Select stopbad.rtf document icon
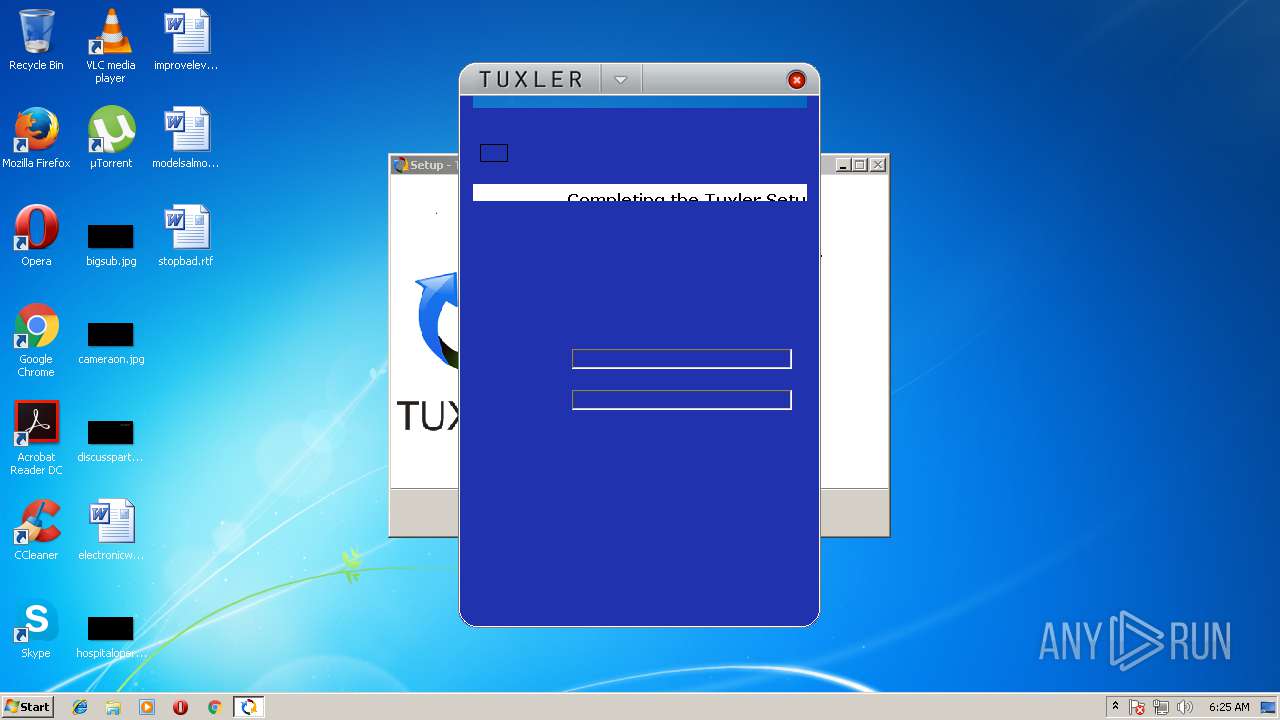This screenshot has height=720, width=1280. tap(185, 236)
